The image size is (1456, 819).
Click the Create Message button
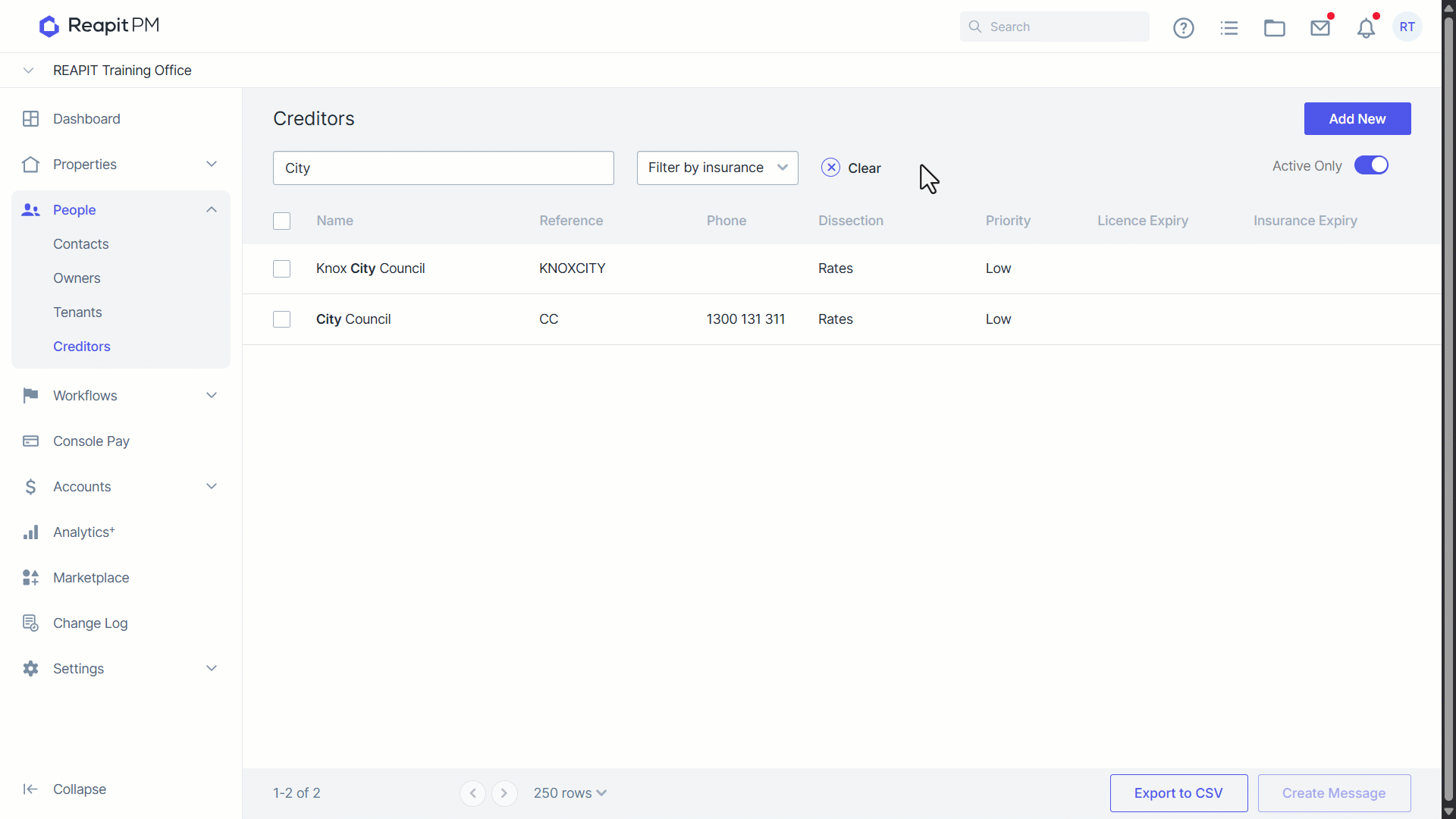[x=1334, y=793]
